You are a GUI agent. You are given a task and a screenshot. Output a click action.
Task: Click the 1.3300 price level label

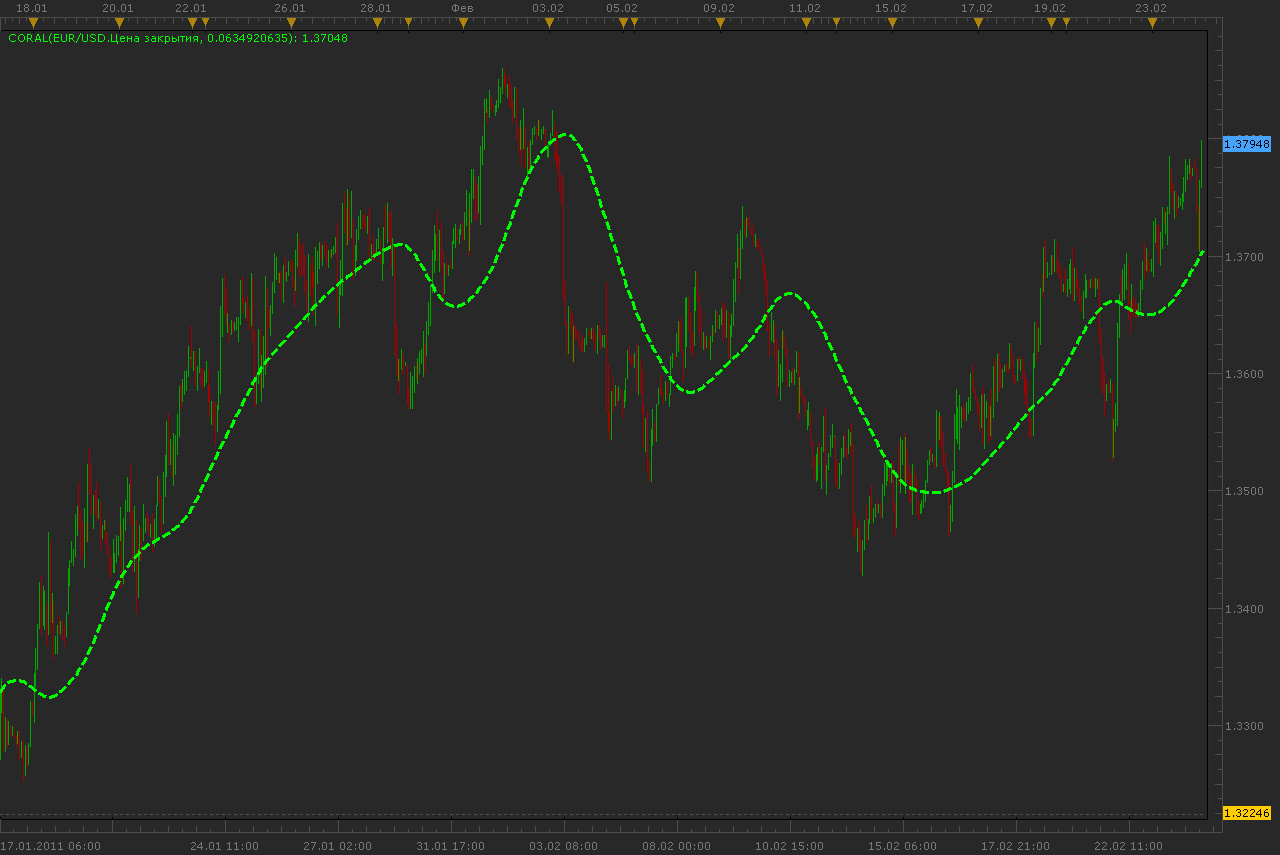(1246, 725)
